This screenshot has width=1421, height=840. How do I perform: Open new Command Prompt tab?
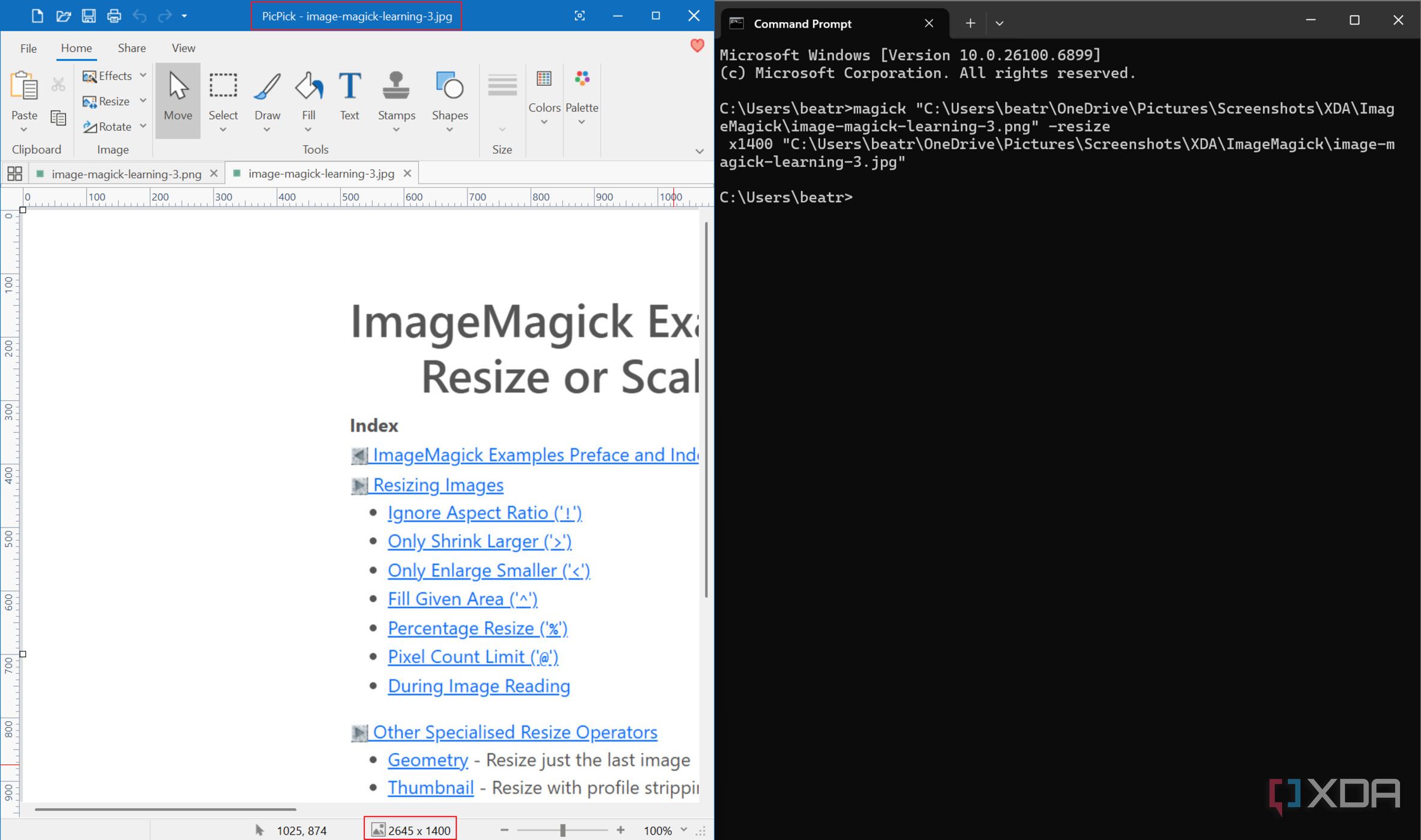(970, 23)
